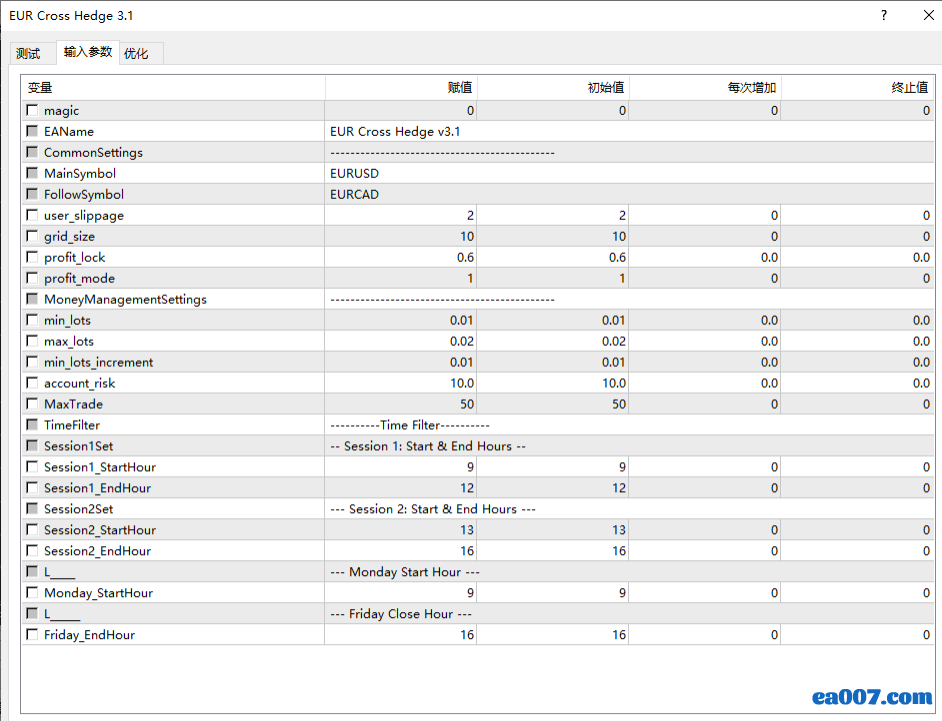
Task: Select user_slippage 初始值 cell
Action: pos(553,216)
